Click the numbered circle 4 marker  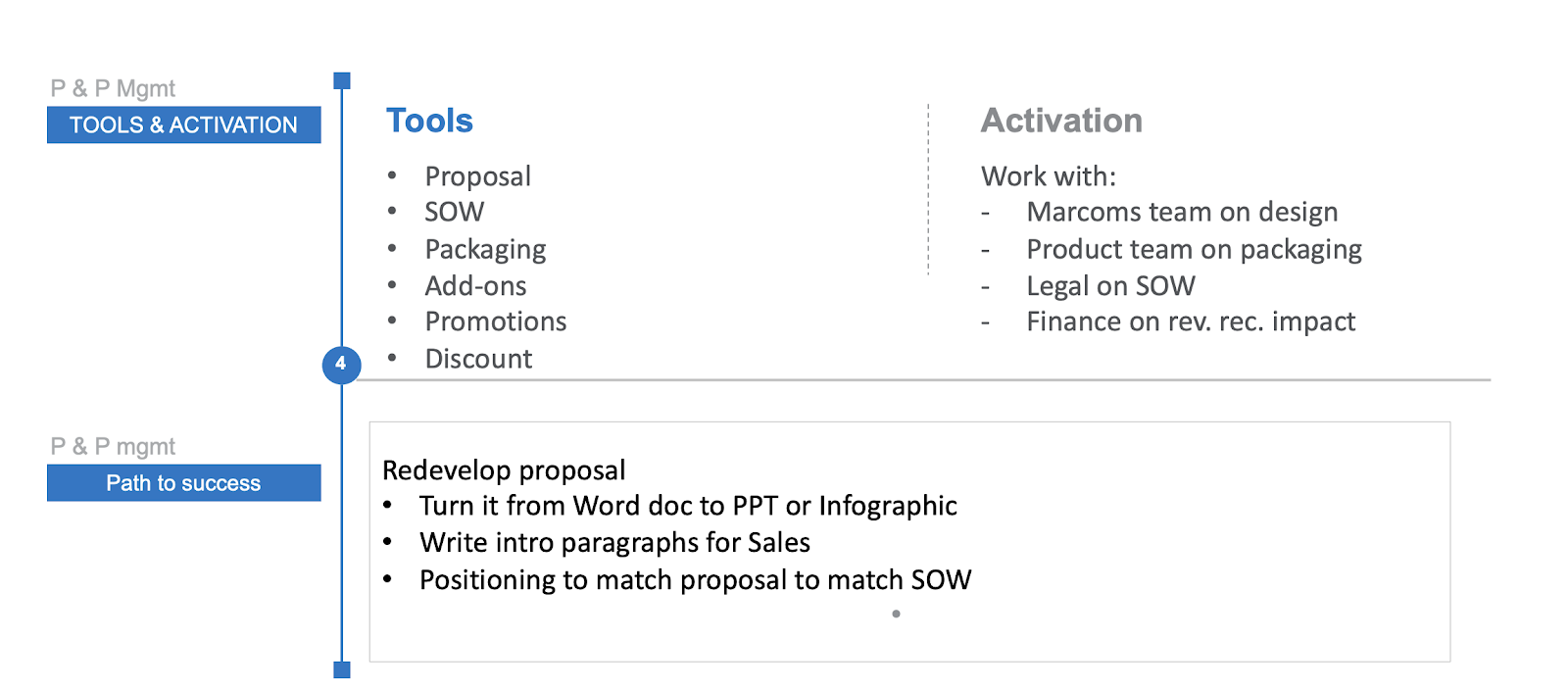pos(341,365)
